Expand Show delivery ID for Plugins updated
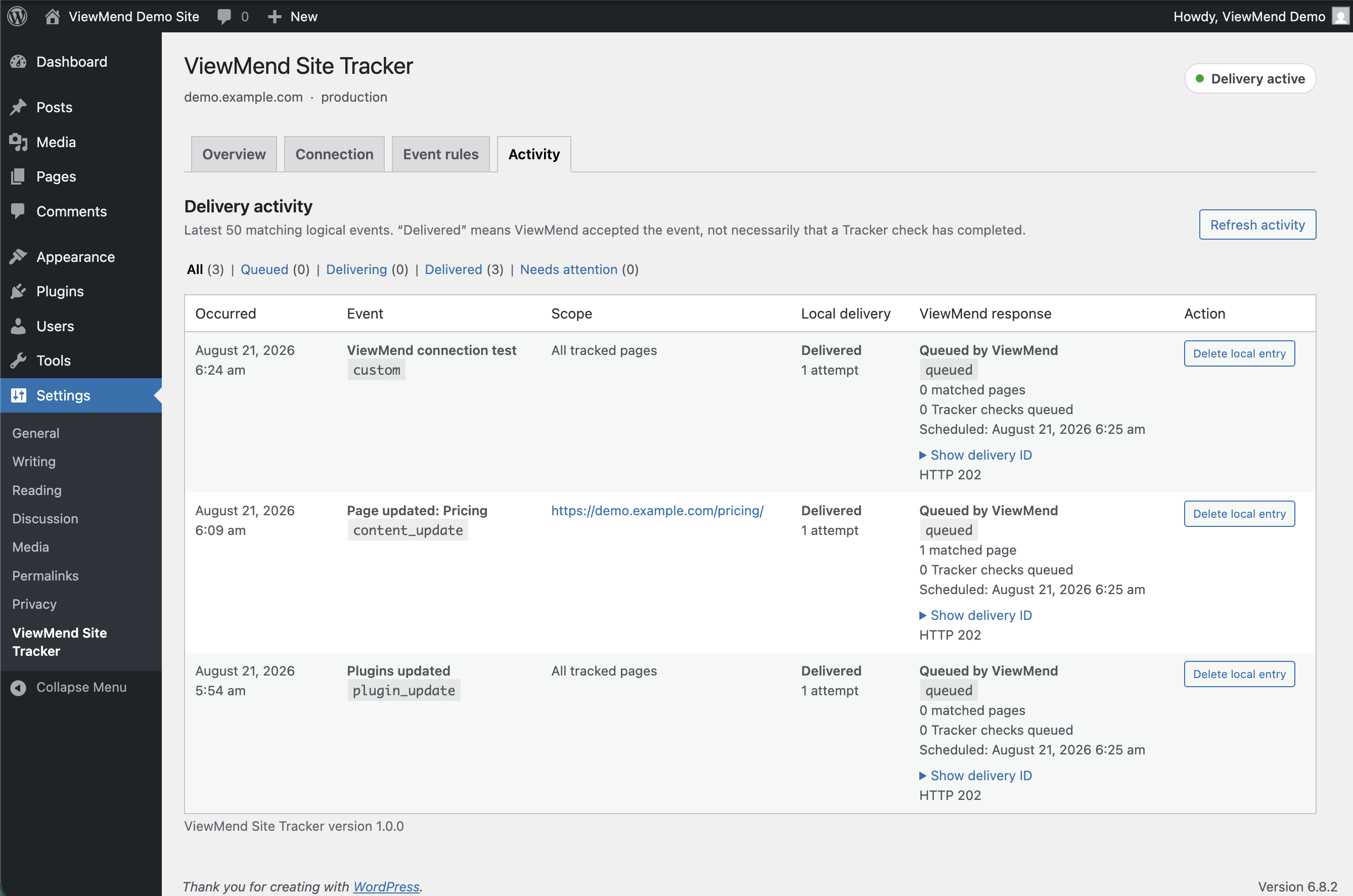Screen dimensions: 1353x896 [975, 776]
